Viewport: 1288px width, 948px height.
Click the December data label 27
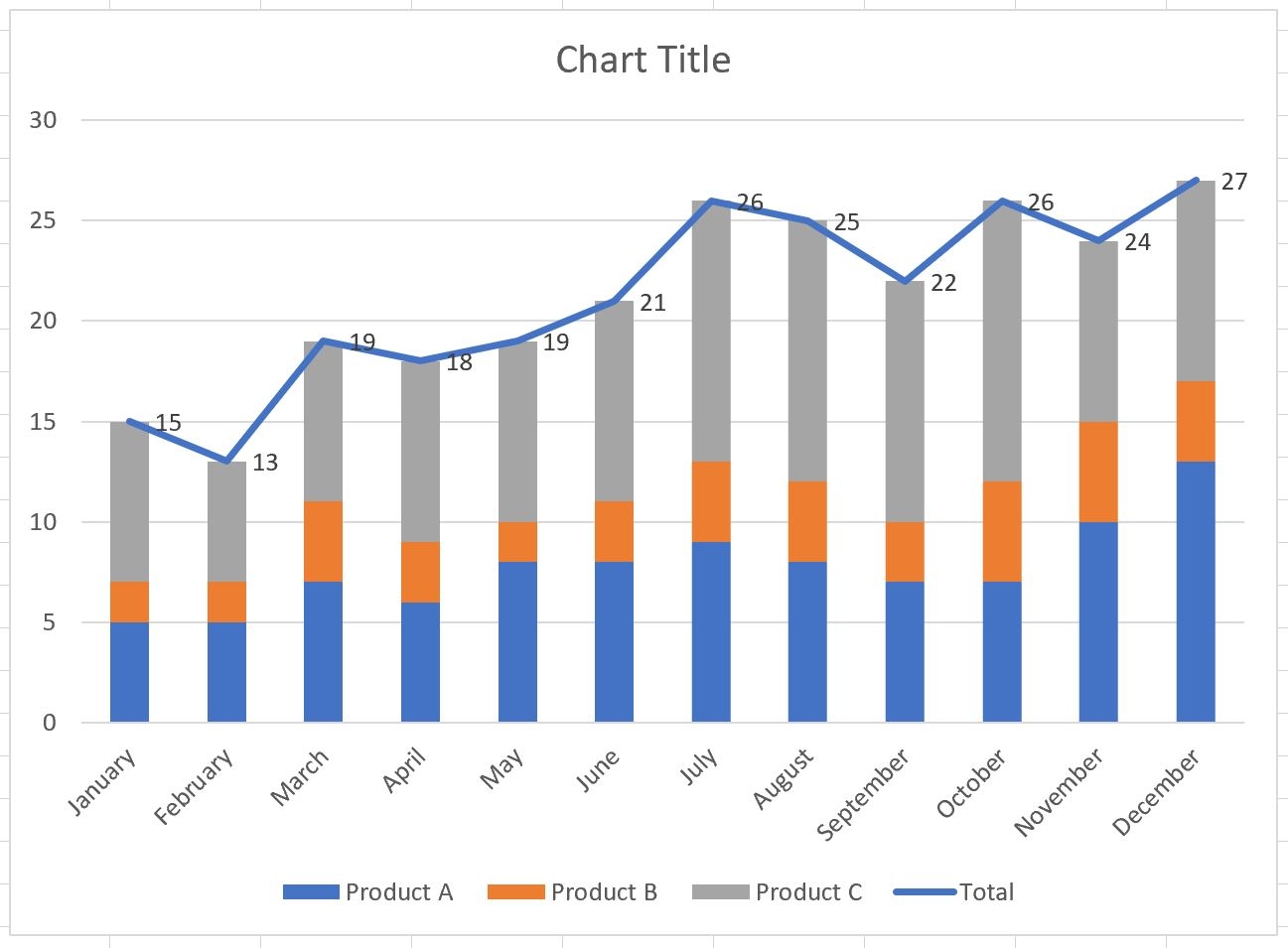tap(1233, 183)
